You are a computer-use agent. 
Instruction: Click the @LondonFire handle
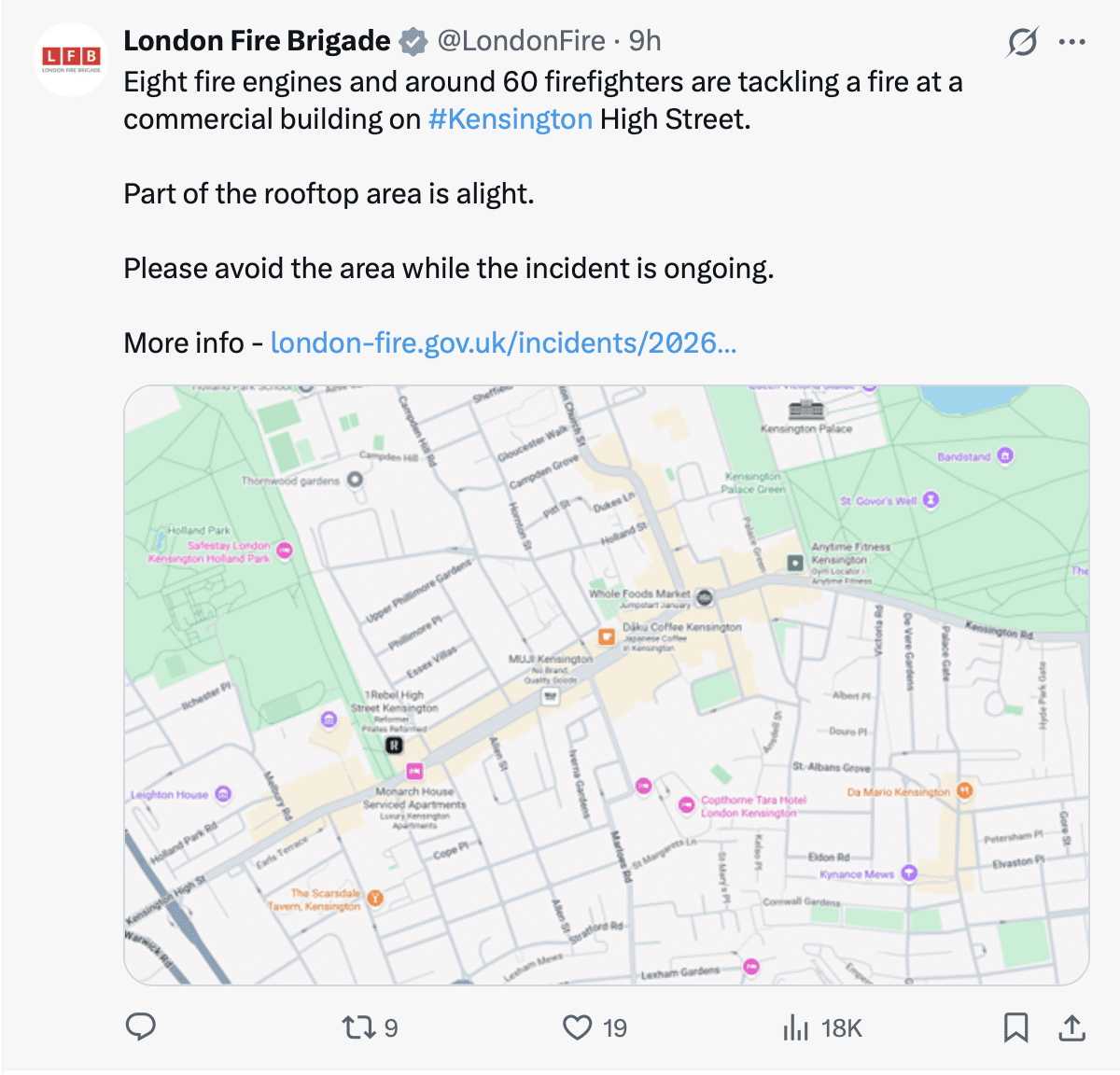click(x=521, y=41)
